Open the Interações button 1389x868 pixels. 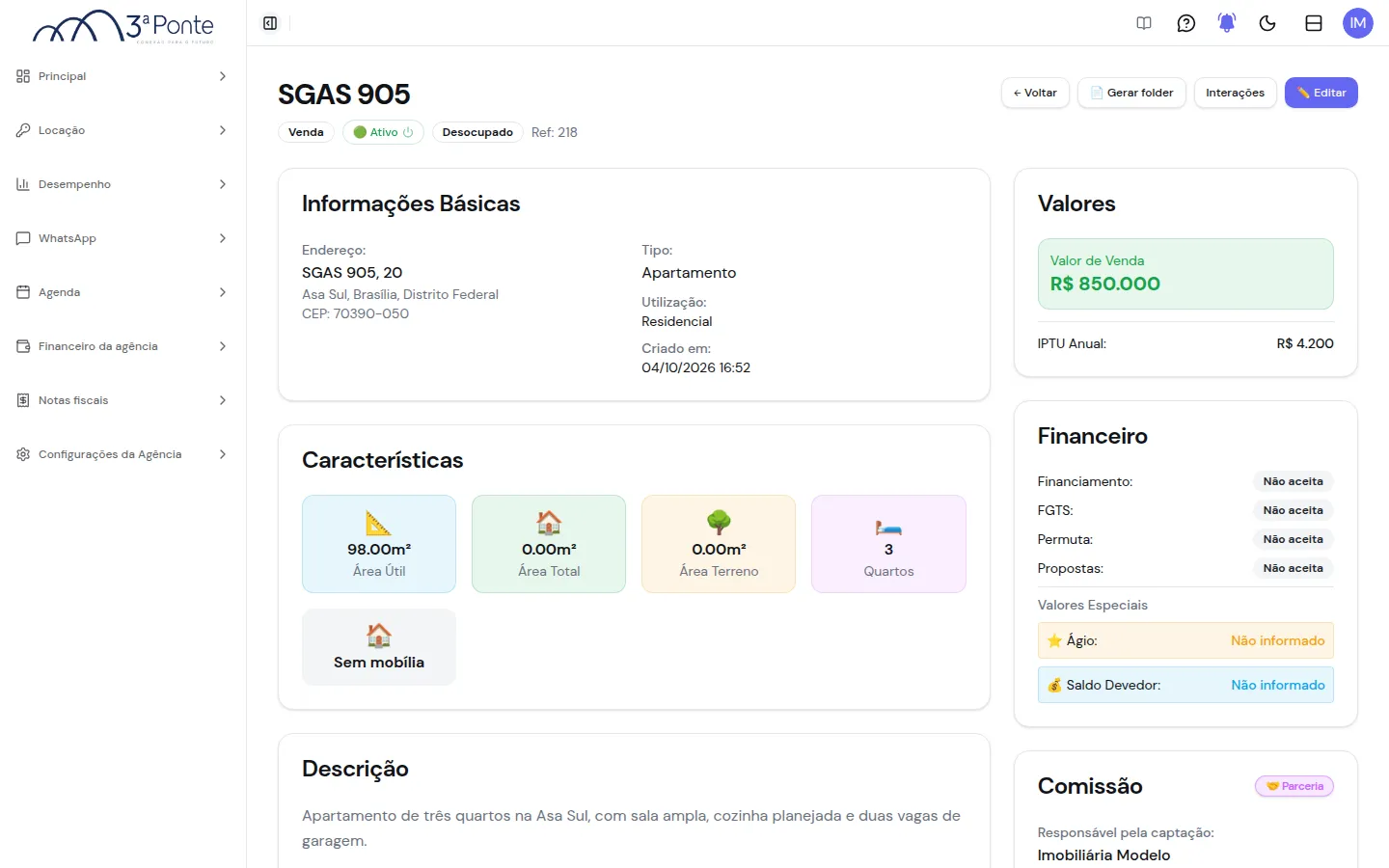pyautogui.click(x=1236, y=93)
